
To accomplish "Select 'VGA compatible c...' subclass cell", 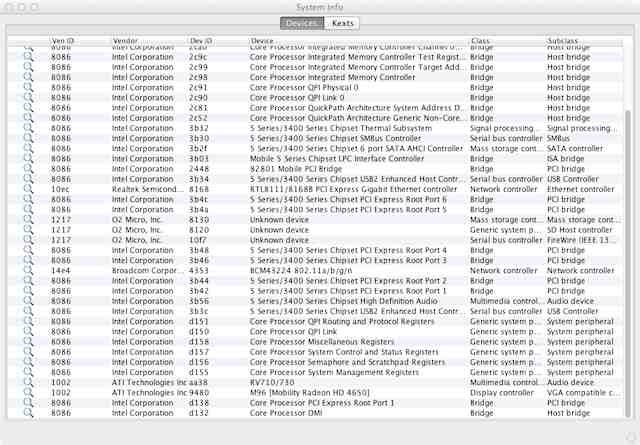I will click(x=583, y=393).
